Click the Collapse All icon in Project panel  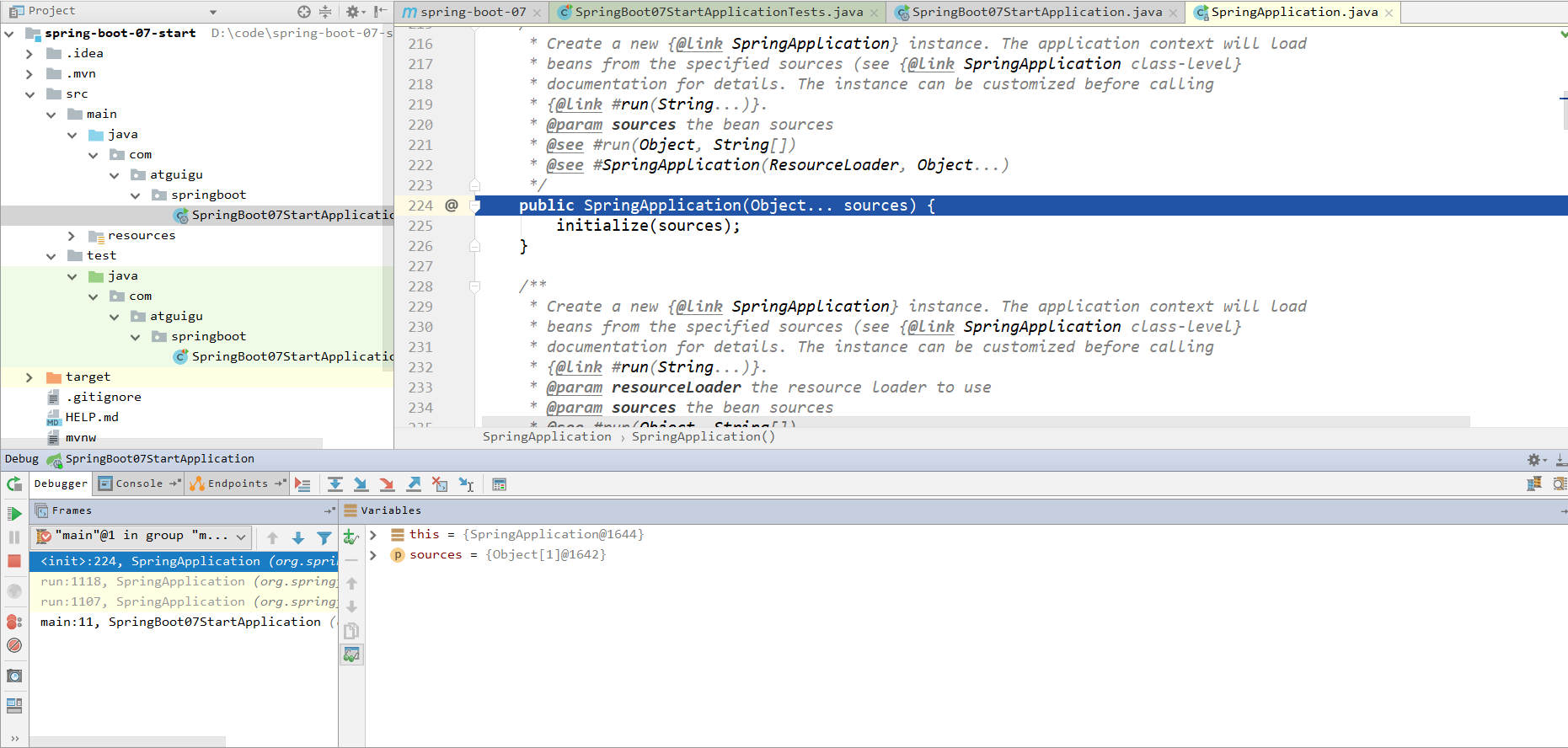coord(325,12)
